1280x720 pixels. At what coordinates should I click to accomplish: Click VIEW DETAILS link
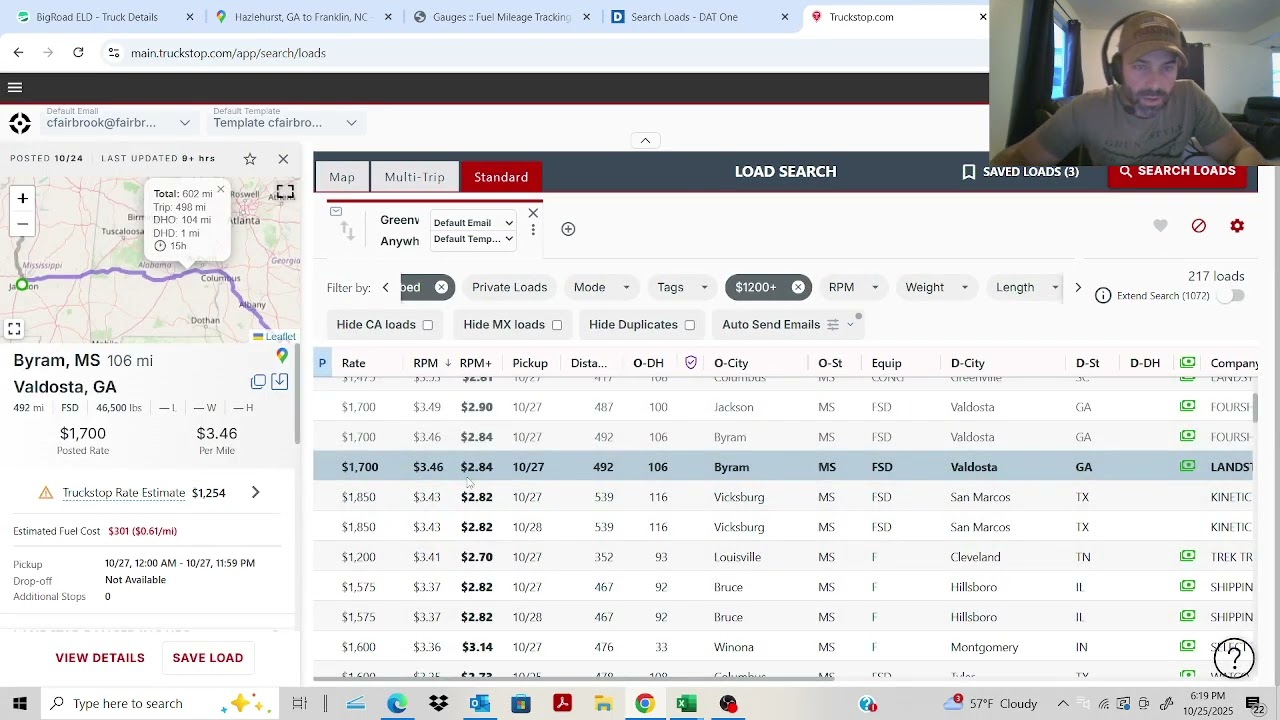click(100, 658)
